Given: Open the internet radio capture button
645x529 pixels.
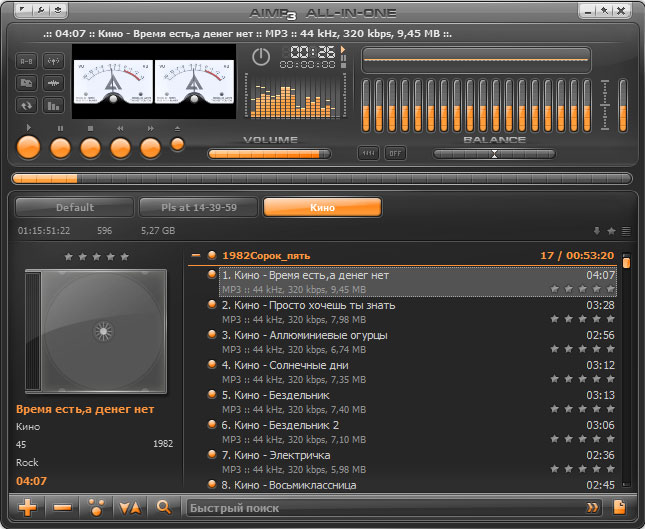Looking at the screenshot, I should click(53, 61).
